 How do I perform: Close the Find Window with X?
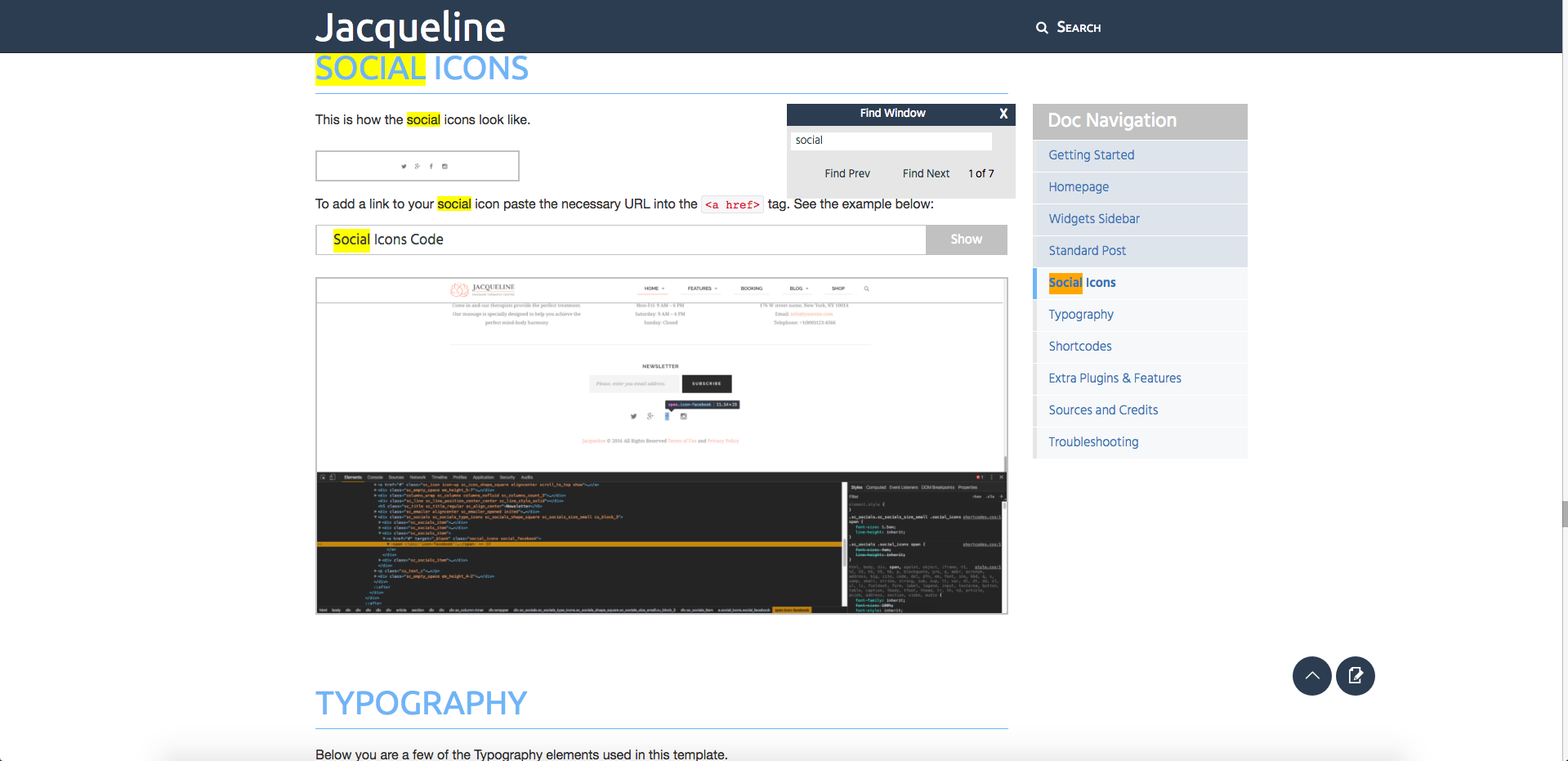click(1003, 114)
